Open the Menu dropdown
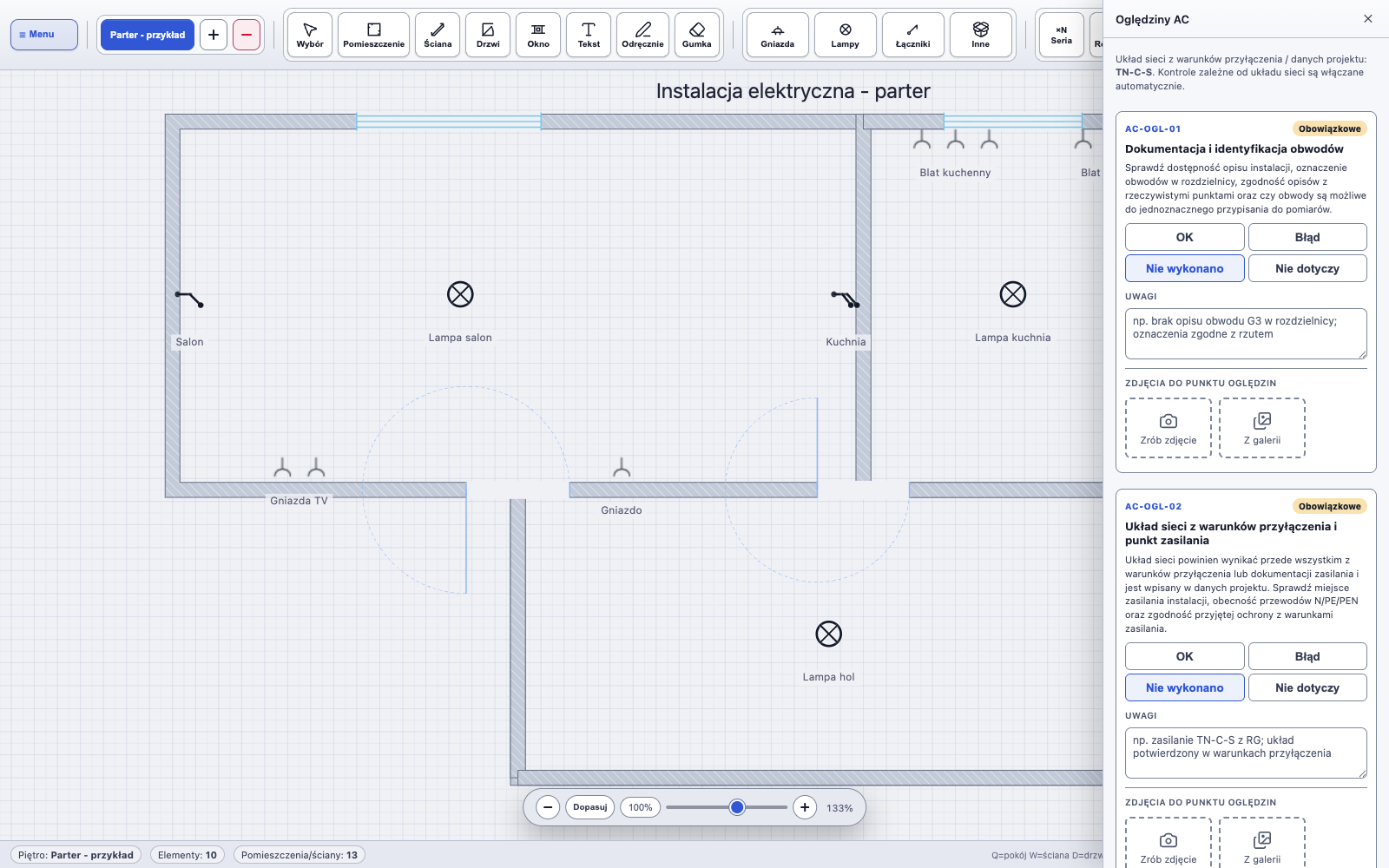 pos(44,35)
